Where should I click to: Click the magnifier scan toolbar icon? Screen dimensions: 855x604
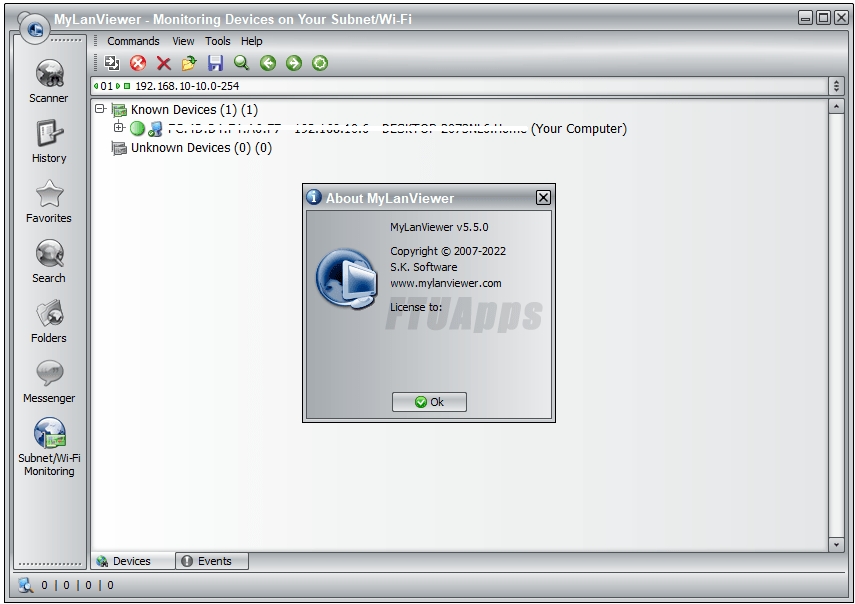click(241, 63)
